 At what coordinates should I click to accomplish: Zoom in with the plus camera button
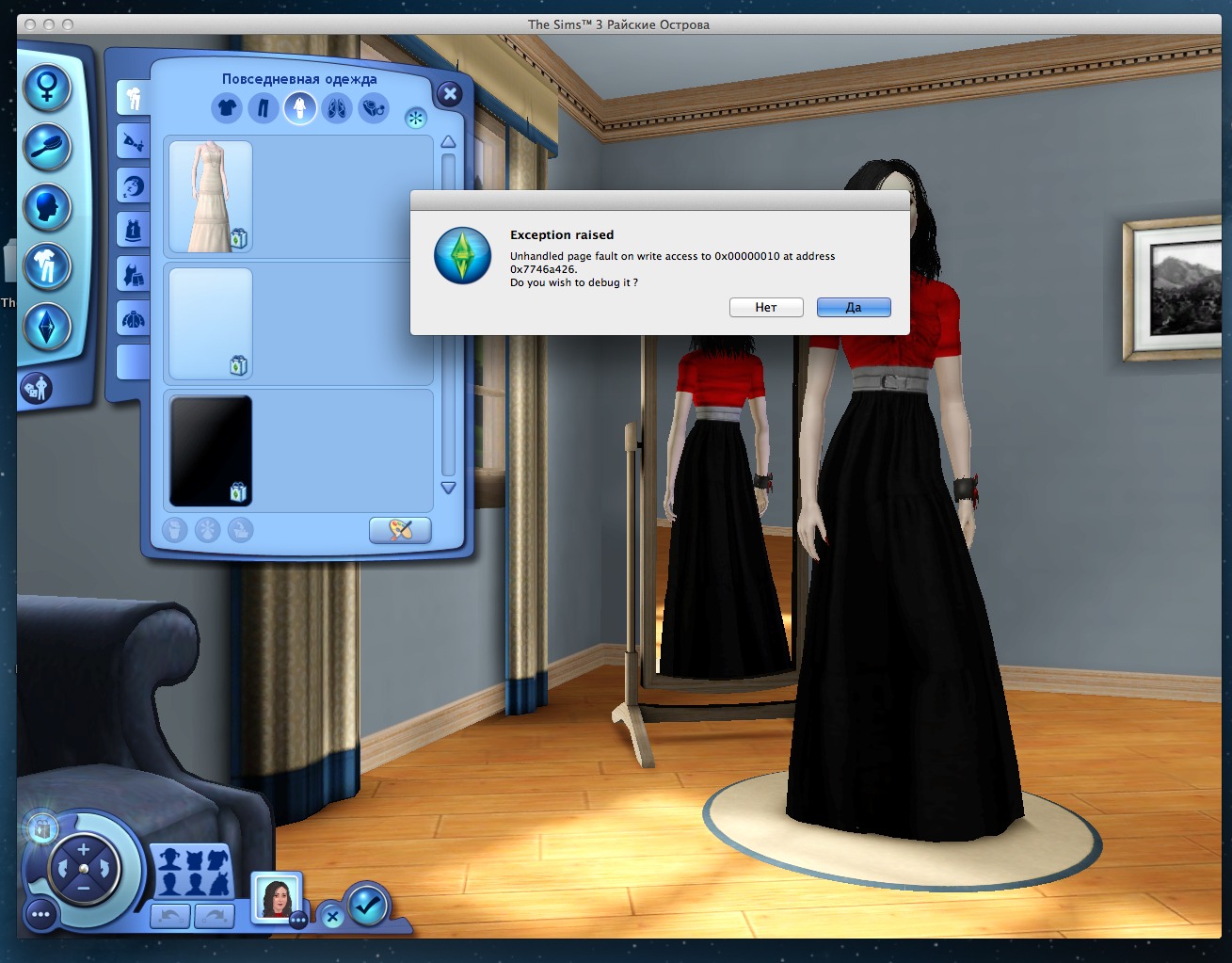pyautogui.click(x=84, y=849)
